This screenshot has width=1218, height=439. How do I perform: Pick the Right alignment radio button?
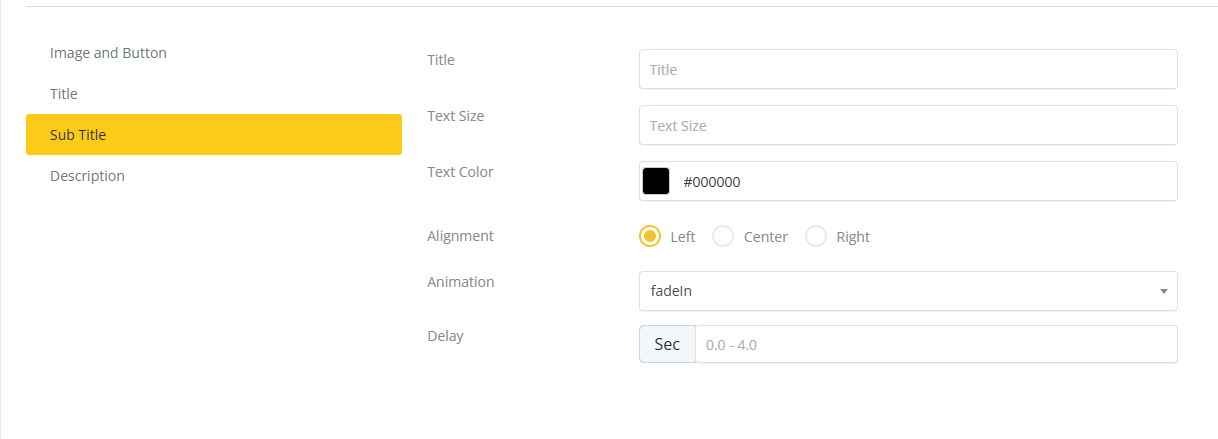pos(816,237)
